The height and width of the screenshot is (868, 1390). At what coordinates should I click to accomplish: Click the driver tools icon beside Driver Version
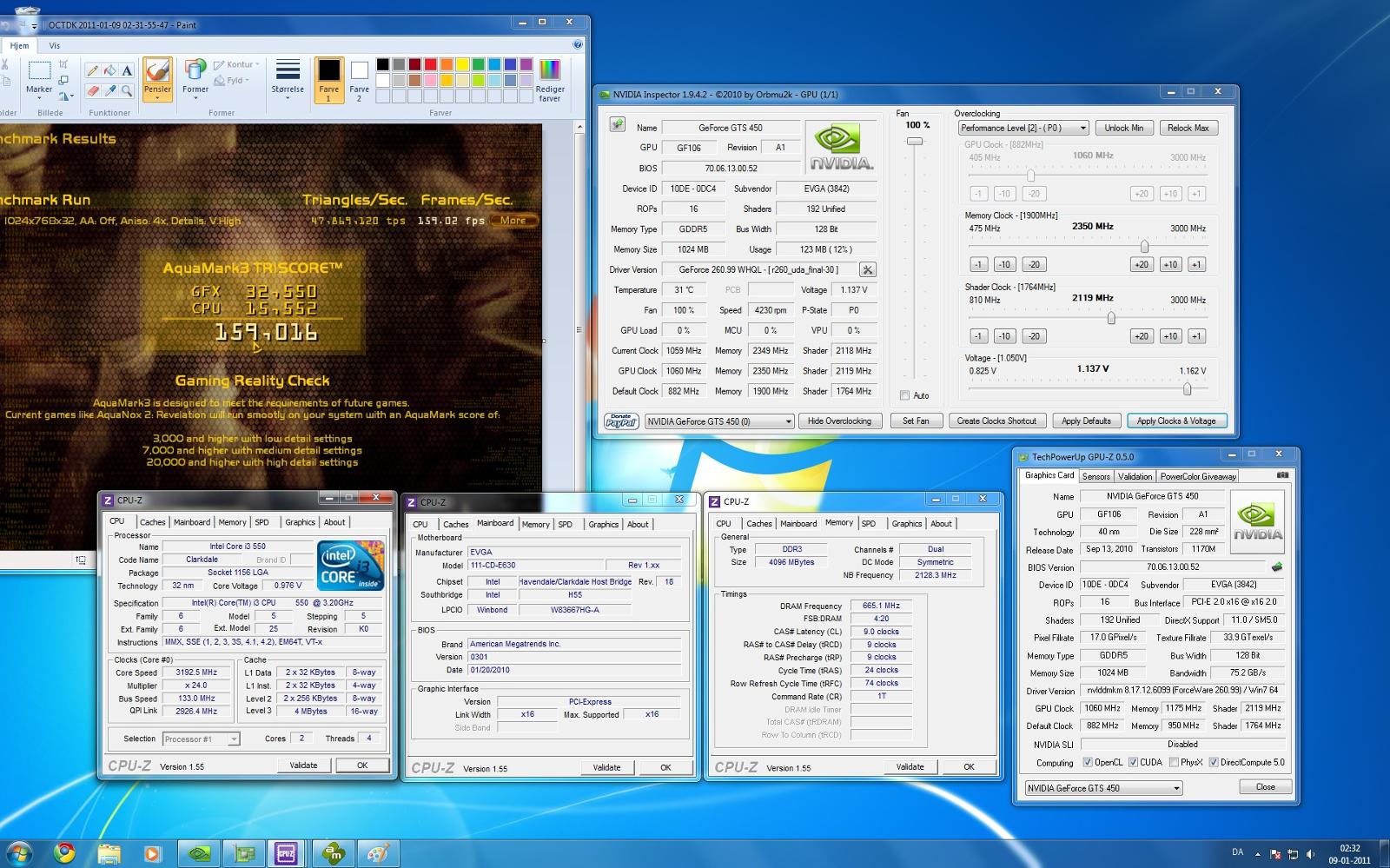coord(867,269)
